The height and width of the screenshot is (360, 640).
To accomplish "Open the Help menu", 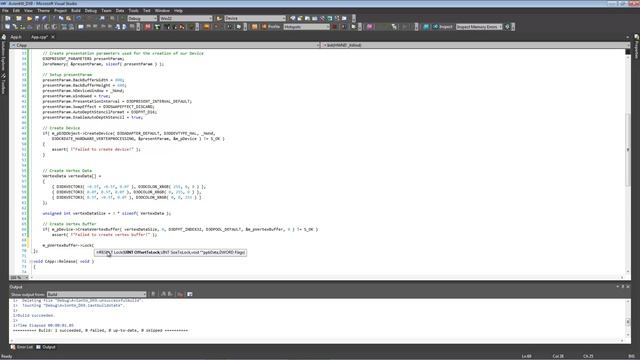I will (178, 11).
